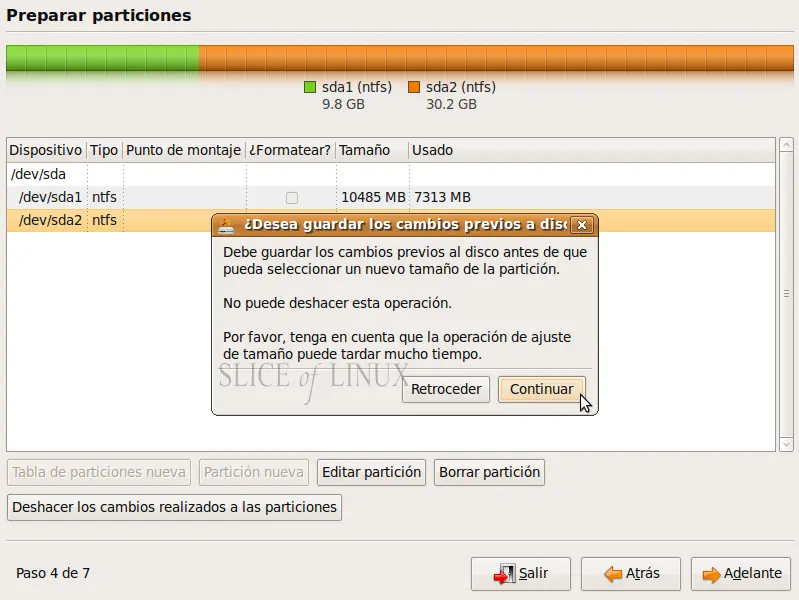This screenshot has height=600, width=799.
Task: Select the /dev/sda2 partition row
Action: coord(391,220)
